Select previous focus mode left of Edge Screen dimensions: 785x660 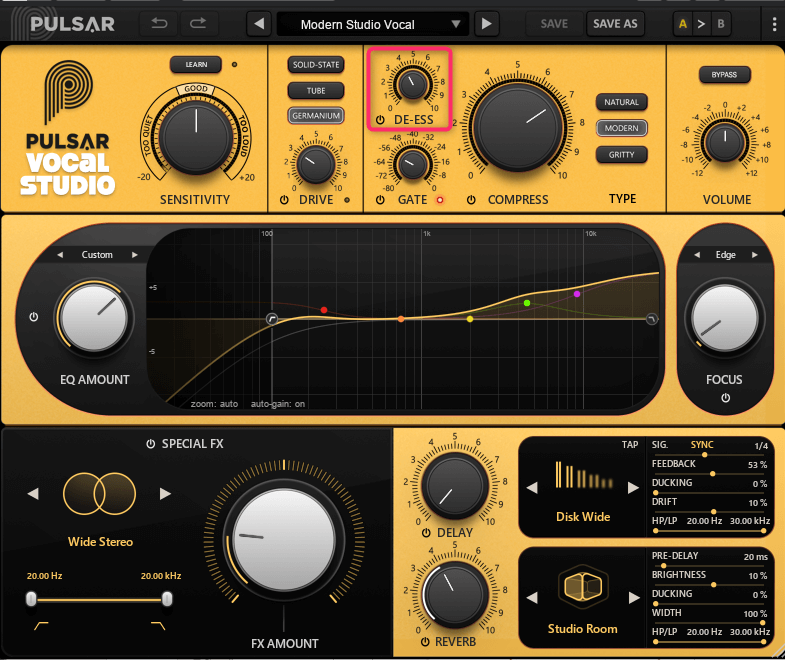(697, 255)
